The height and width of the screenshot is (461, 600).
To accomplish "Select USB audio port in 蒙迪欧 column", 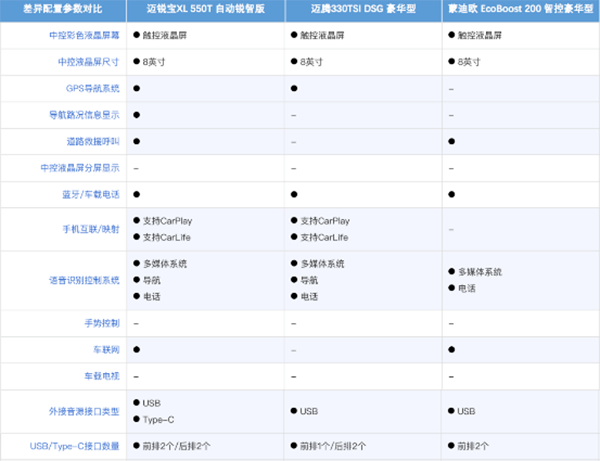I will click(x=466, y=411).
